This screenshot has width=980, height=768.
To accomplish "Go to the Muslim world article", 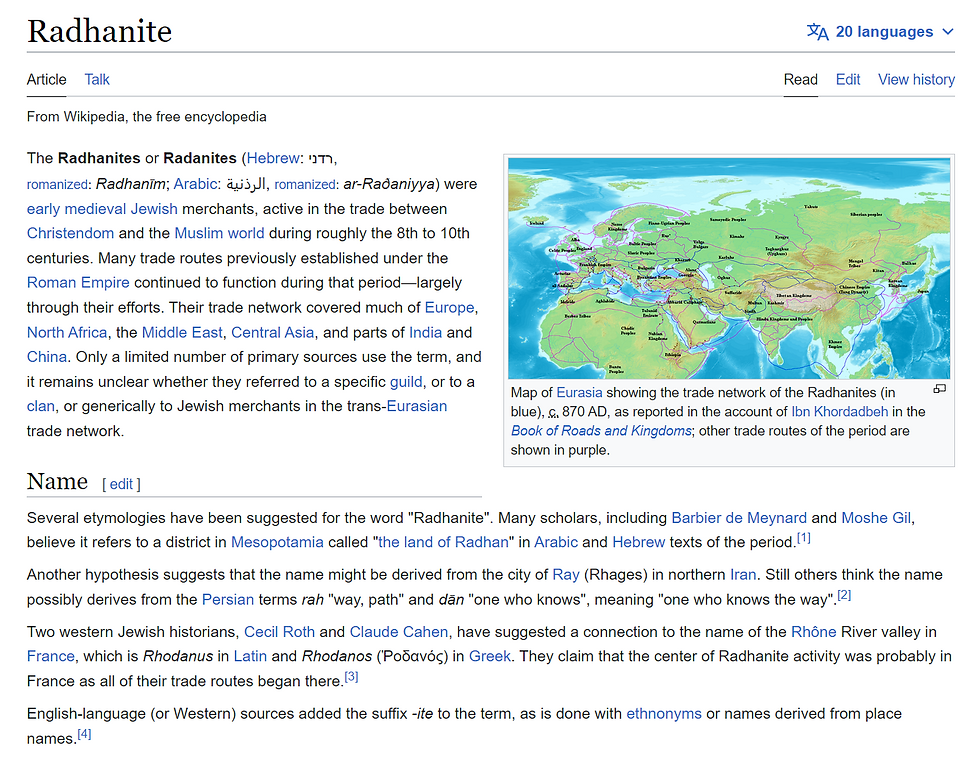I will coord(219,233).
